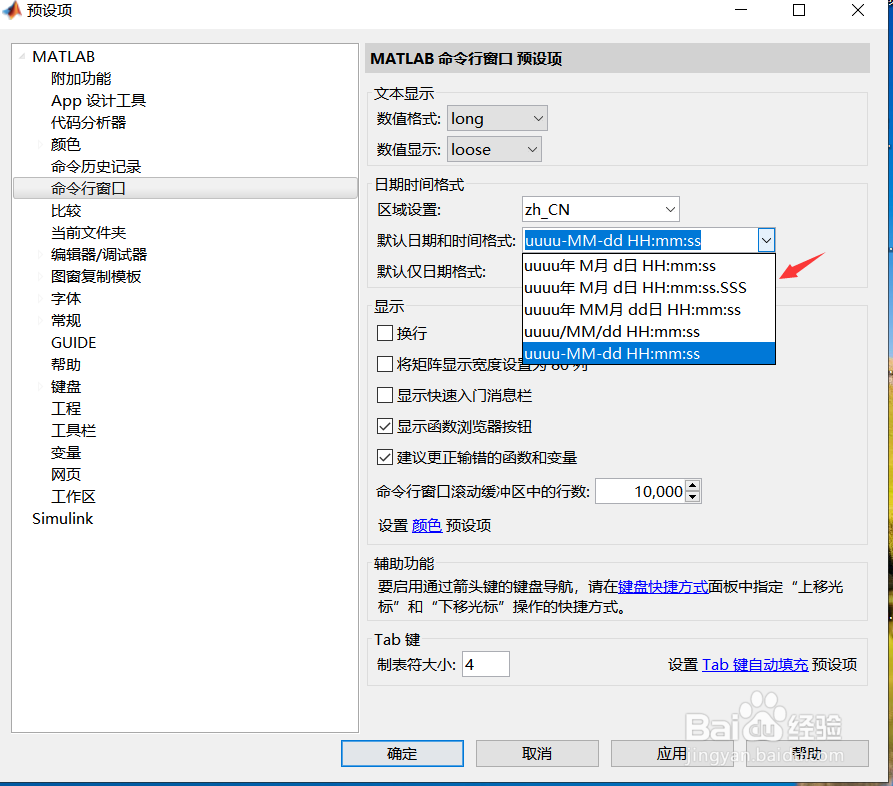Click the default datetime format text field

coord(641,240)
